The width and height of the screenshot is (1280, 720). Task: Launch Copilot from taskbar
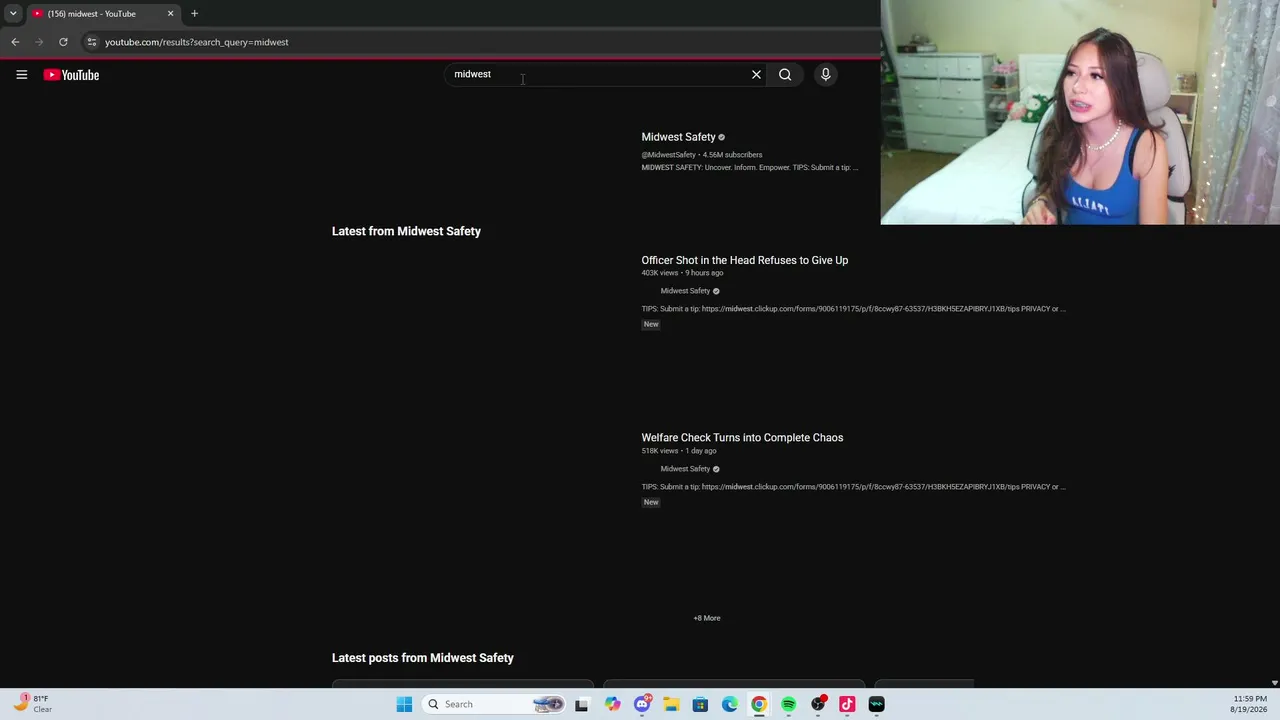[x=612, y=704]
